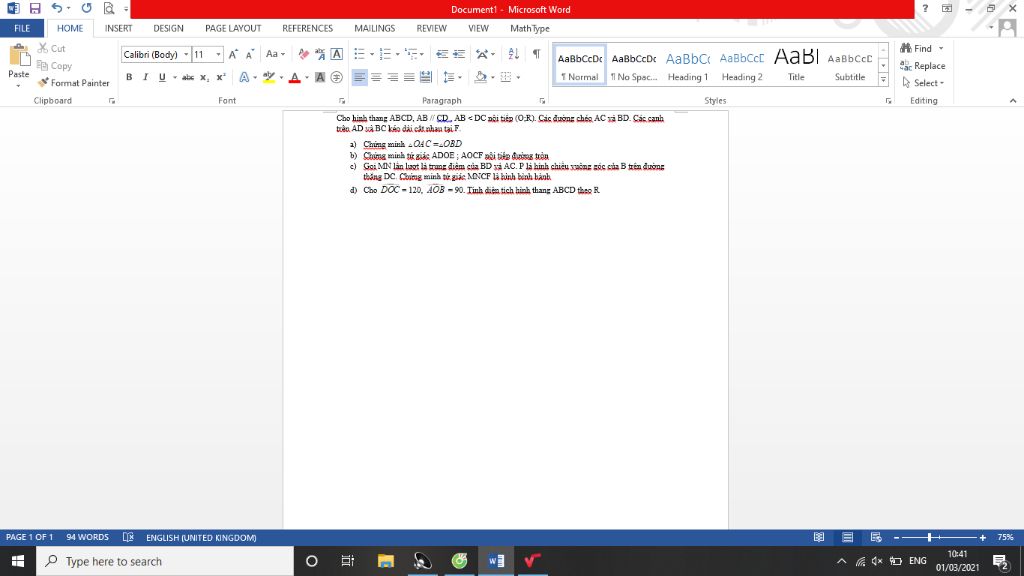Decrease the paragraph indent
Viewport: 1024px width, 576px height.
442,54
